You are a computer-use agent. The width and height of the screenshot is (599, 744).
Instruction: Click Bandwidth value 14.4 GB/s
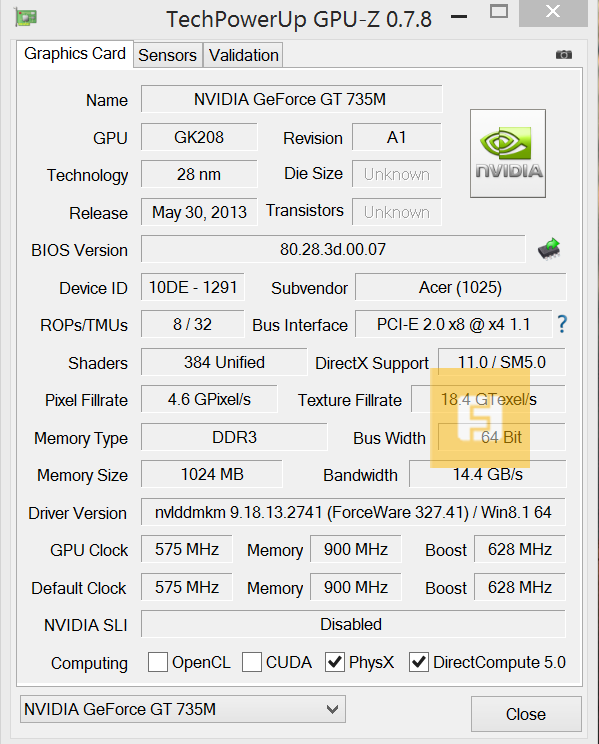click(x=487, y=474)
